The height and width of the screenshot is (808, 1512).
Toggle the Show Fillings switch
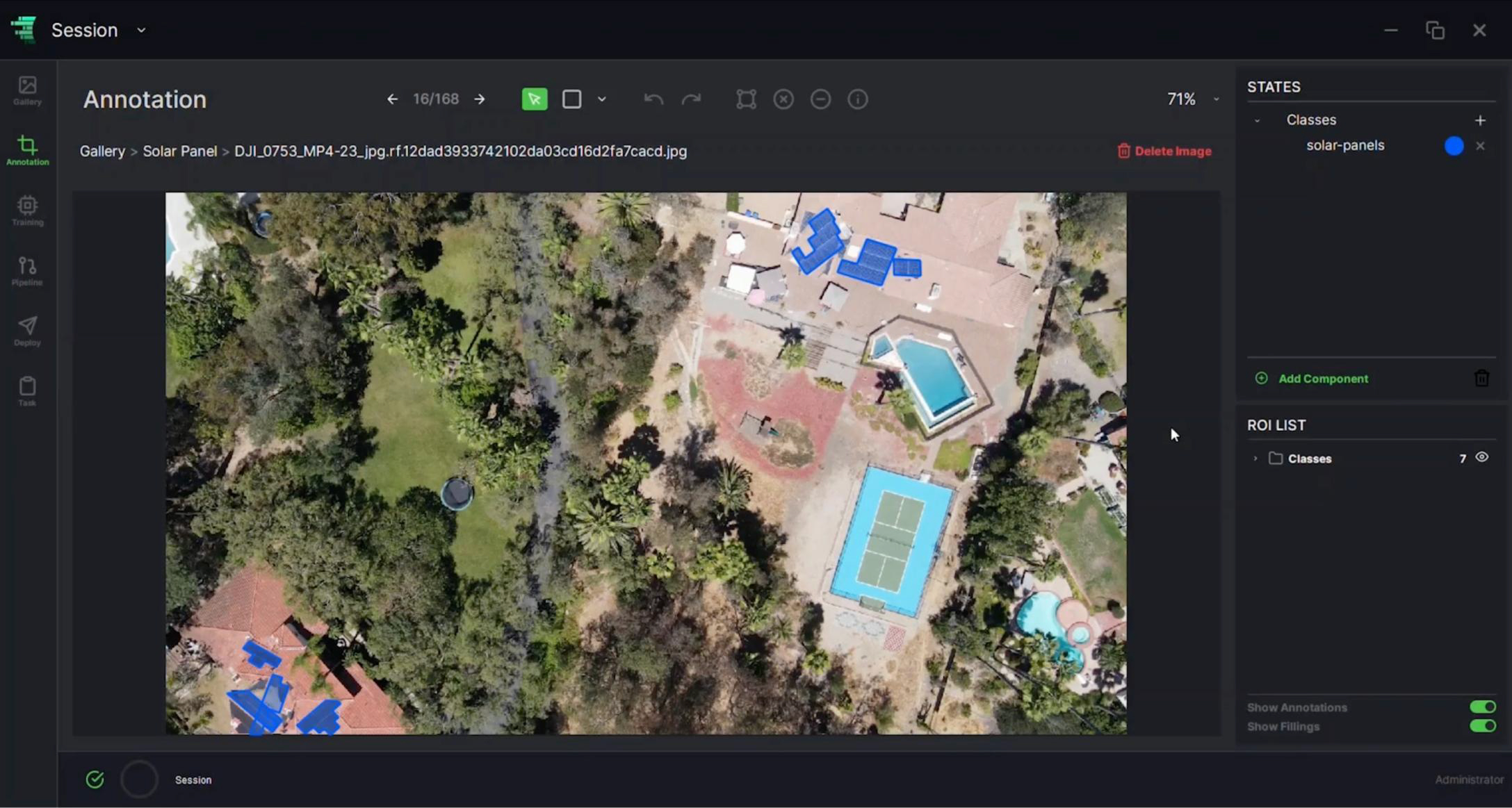point(1482,726)
